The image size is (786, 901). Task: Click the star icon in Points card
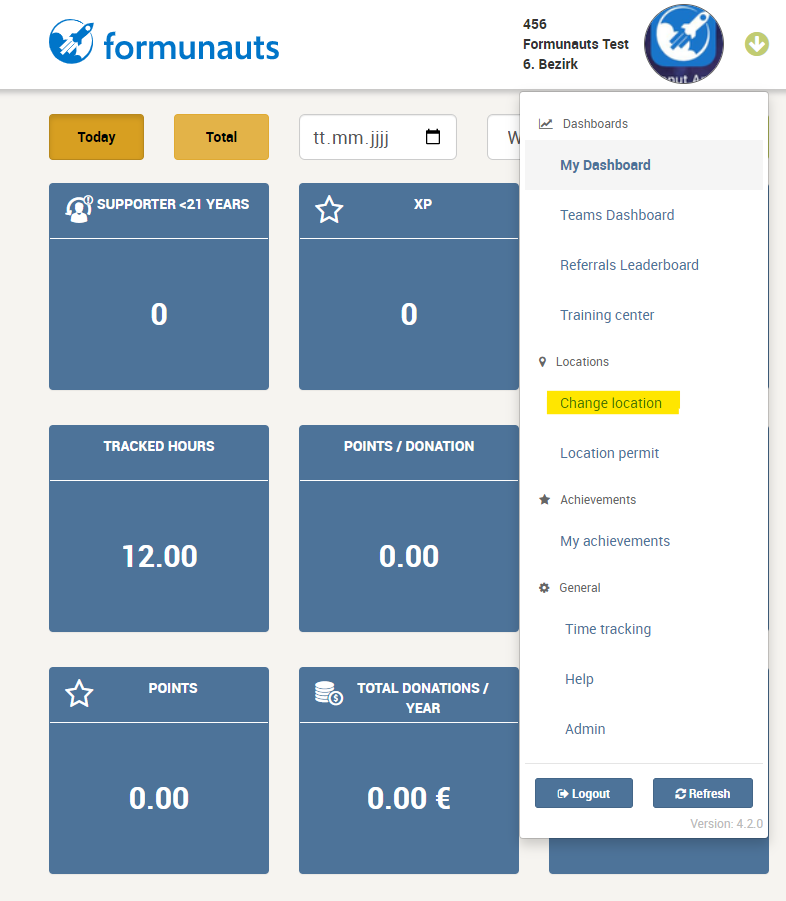[x=79, y=694]
